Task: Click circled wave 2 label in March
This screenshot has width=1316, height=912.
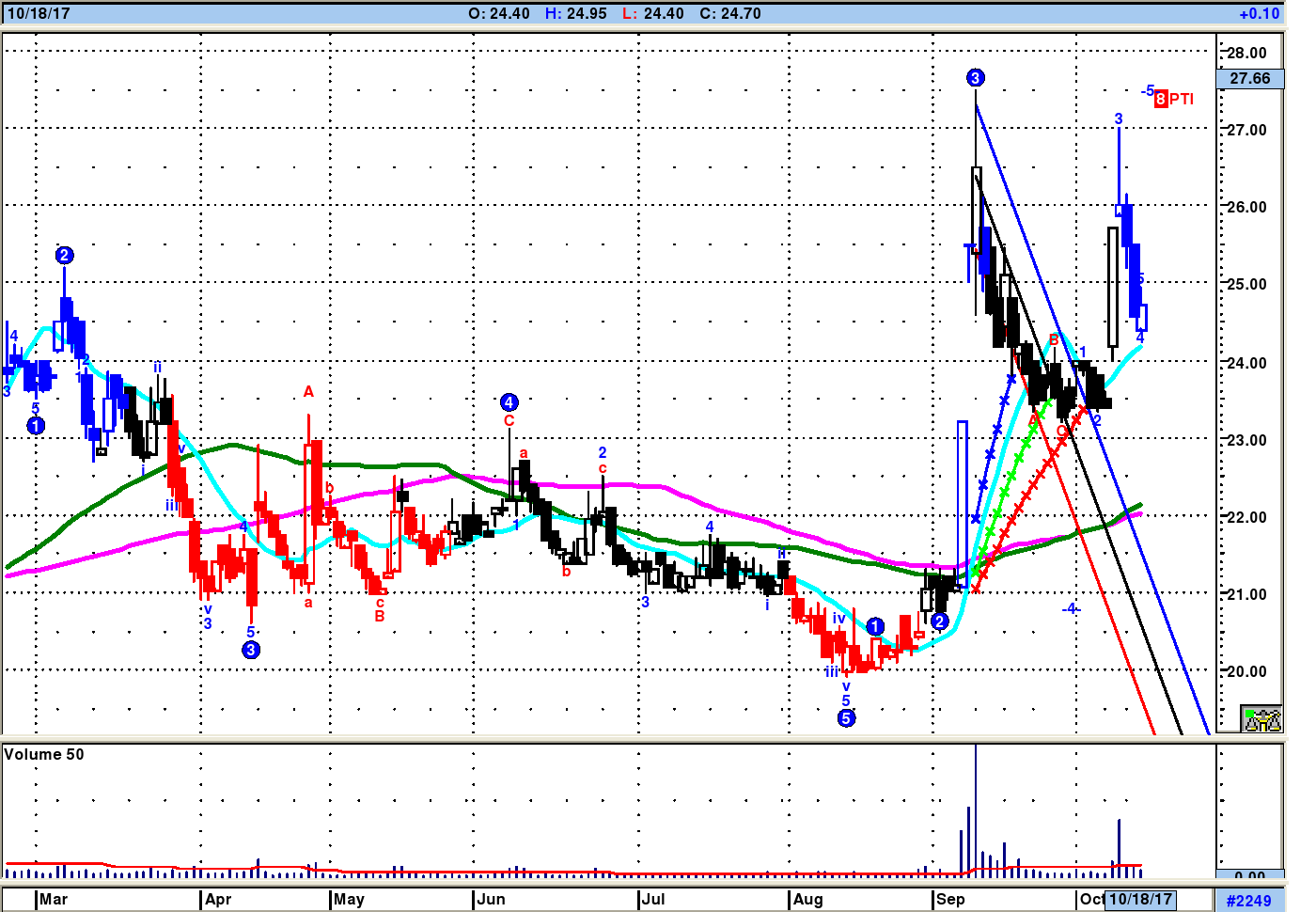Action: coord(64,256)
